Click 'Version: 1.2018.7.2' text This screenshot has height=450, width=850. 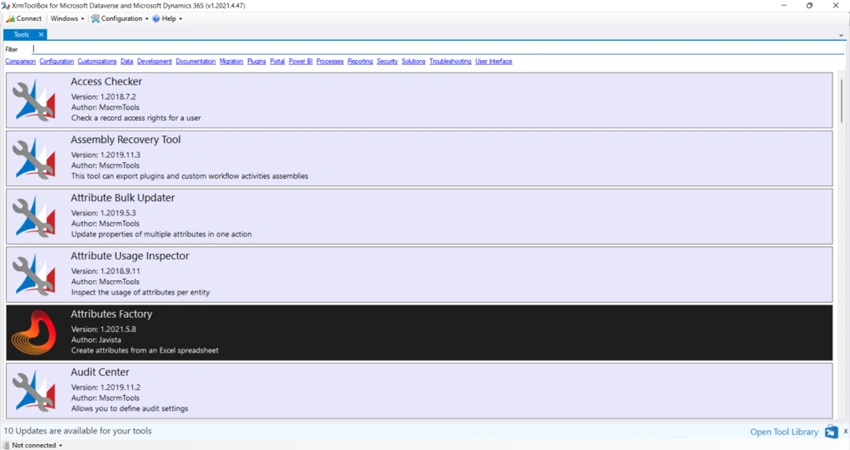click(104, 97)
